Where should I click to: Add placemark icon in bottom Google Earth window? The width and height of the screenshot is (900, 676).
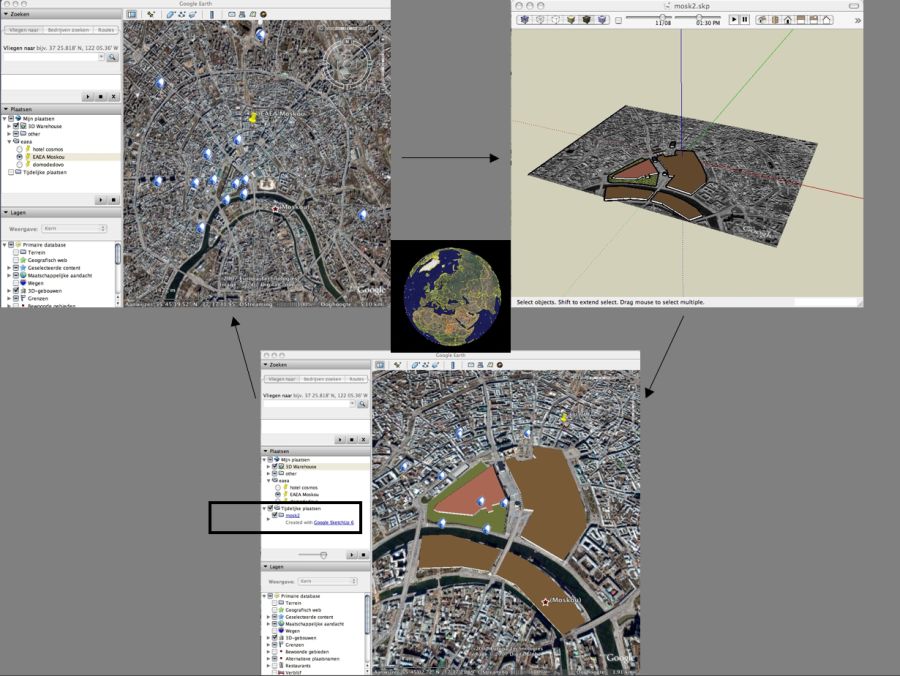click(397, 364)
